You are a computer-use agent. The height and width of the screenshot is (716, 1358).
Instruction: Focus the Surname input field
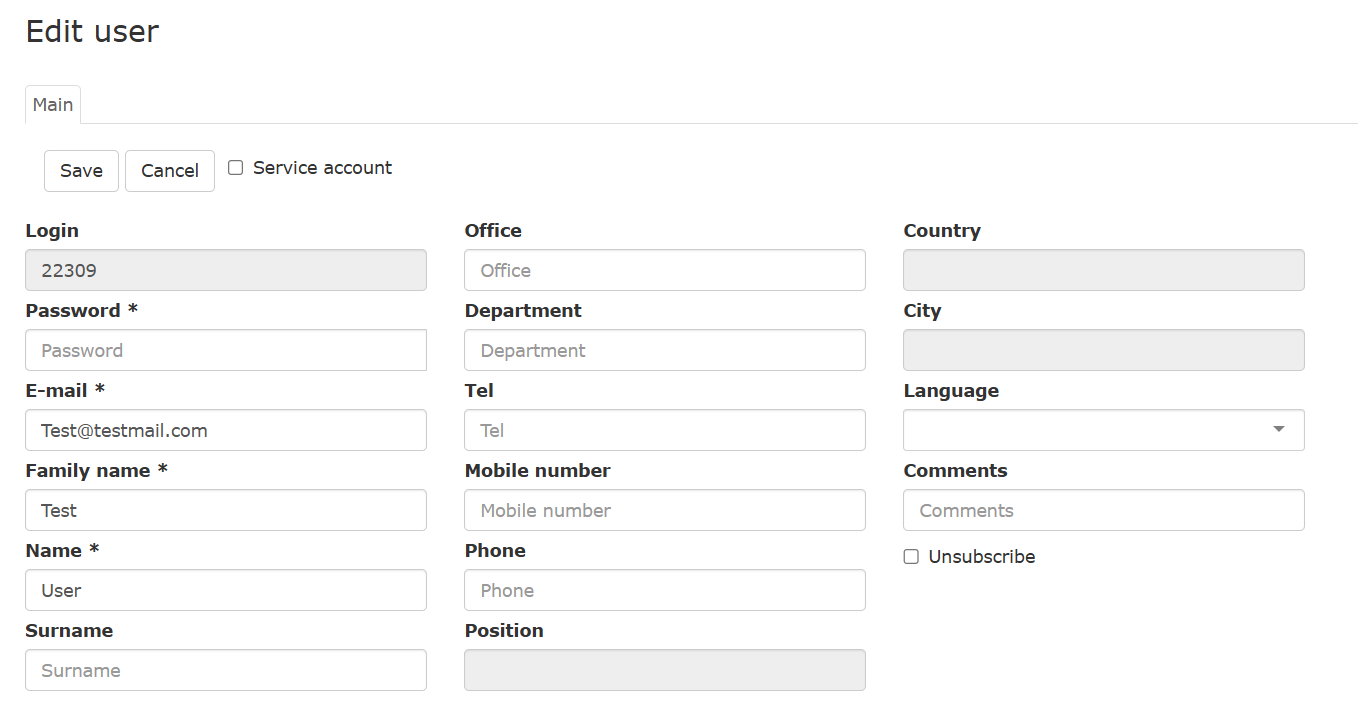pos(225,670)
